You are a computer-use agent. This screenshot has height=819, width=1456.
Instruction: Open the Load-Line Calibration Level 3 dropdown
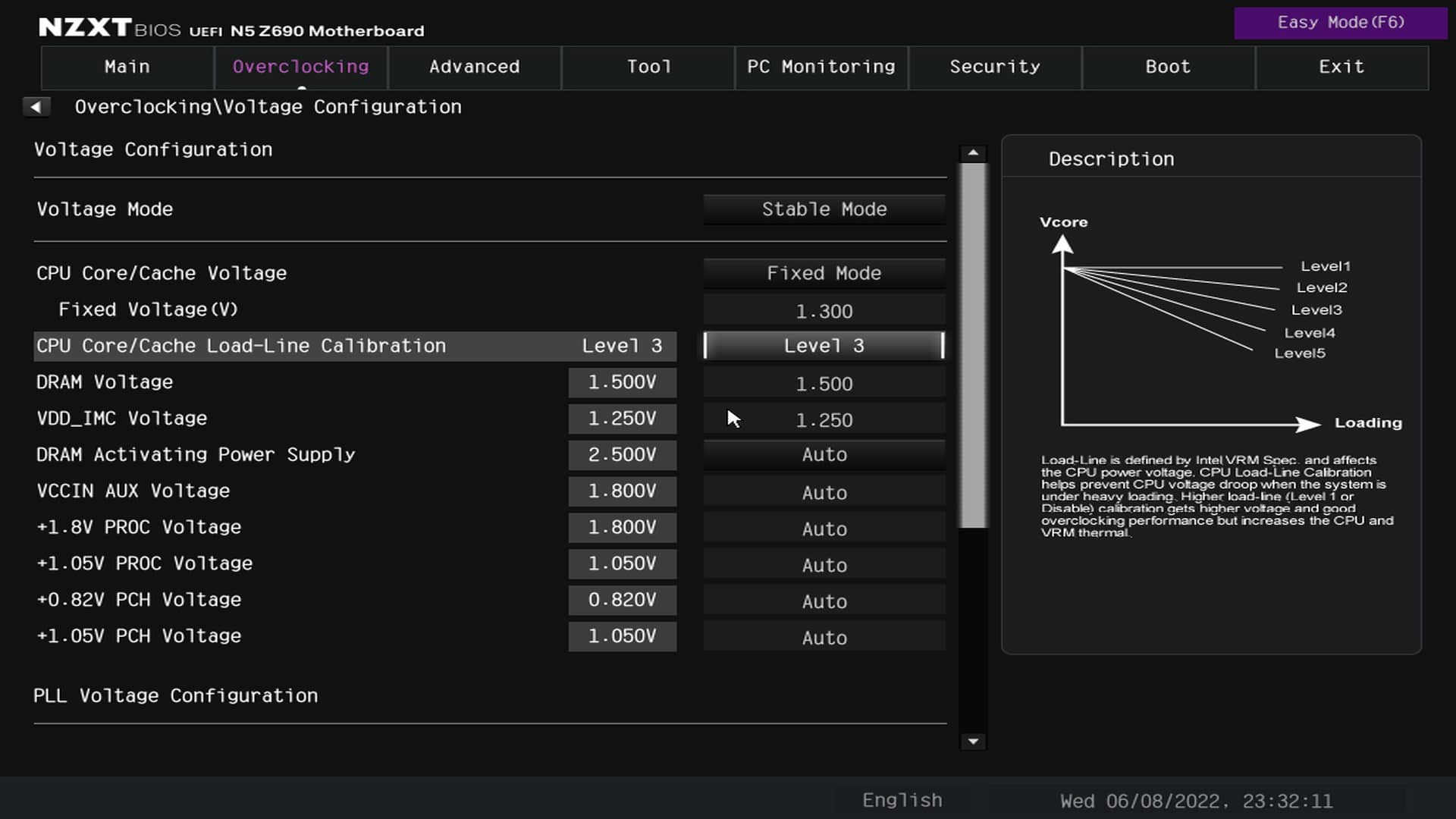tap(824, 346)
